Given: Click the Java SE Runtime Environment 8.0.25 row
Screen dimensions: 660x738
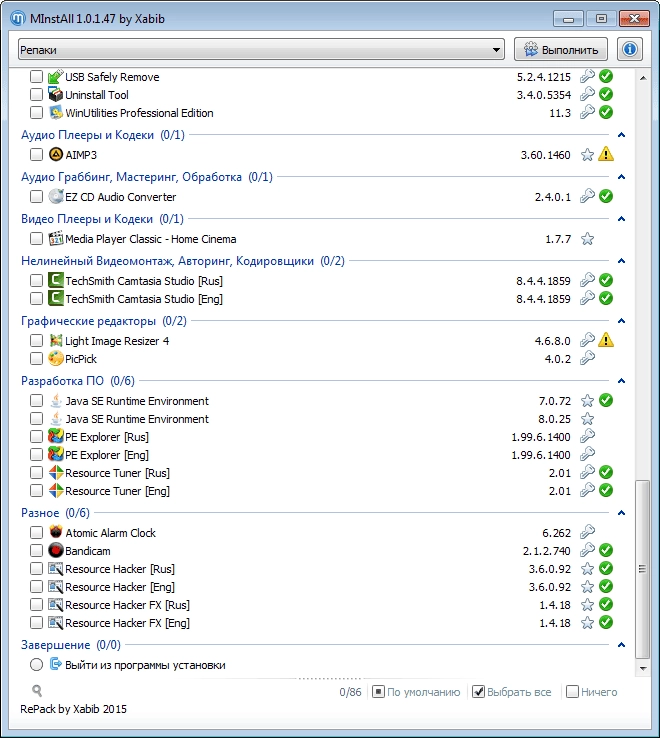Looking at the screenshot, I should [320, 419].
